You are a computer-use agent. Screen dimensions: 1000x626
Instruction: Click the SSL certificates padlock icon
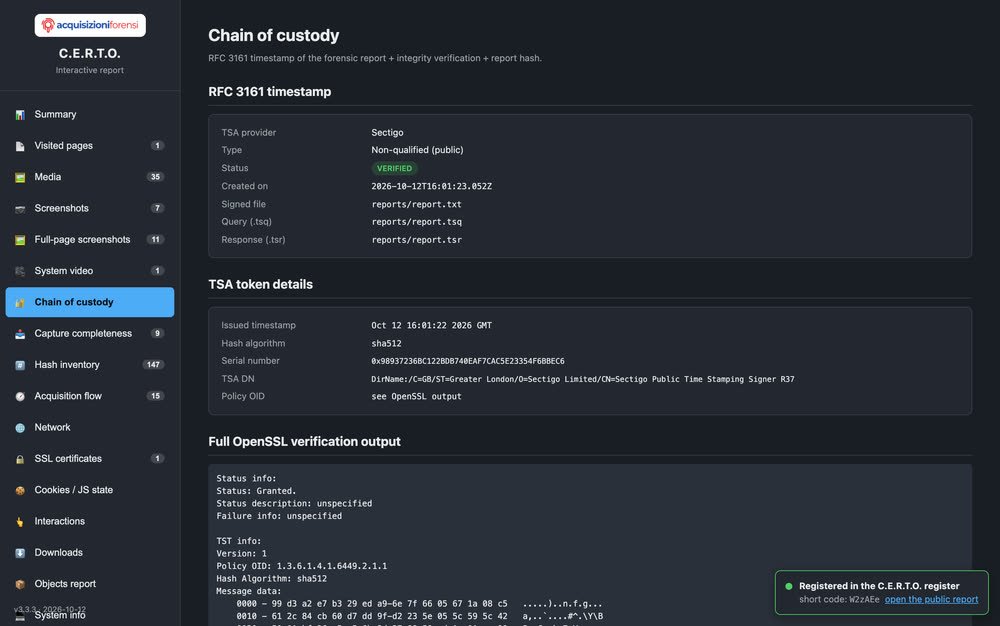click(x=20, y=459)
